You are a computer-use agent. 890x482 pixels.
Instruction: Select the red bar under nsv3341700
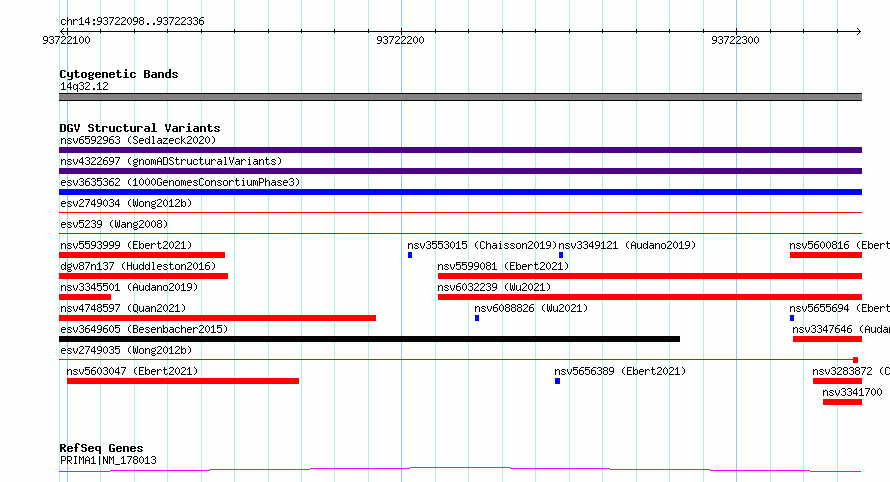[842, 402]
